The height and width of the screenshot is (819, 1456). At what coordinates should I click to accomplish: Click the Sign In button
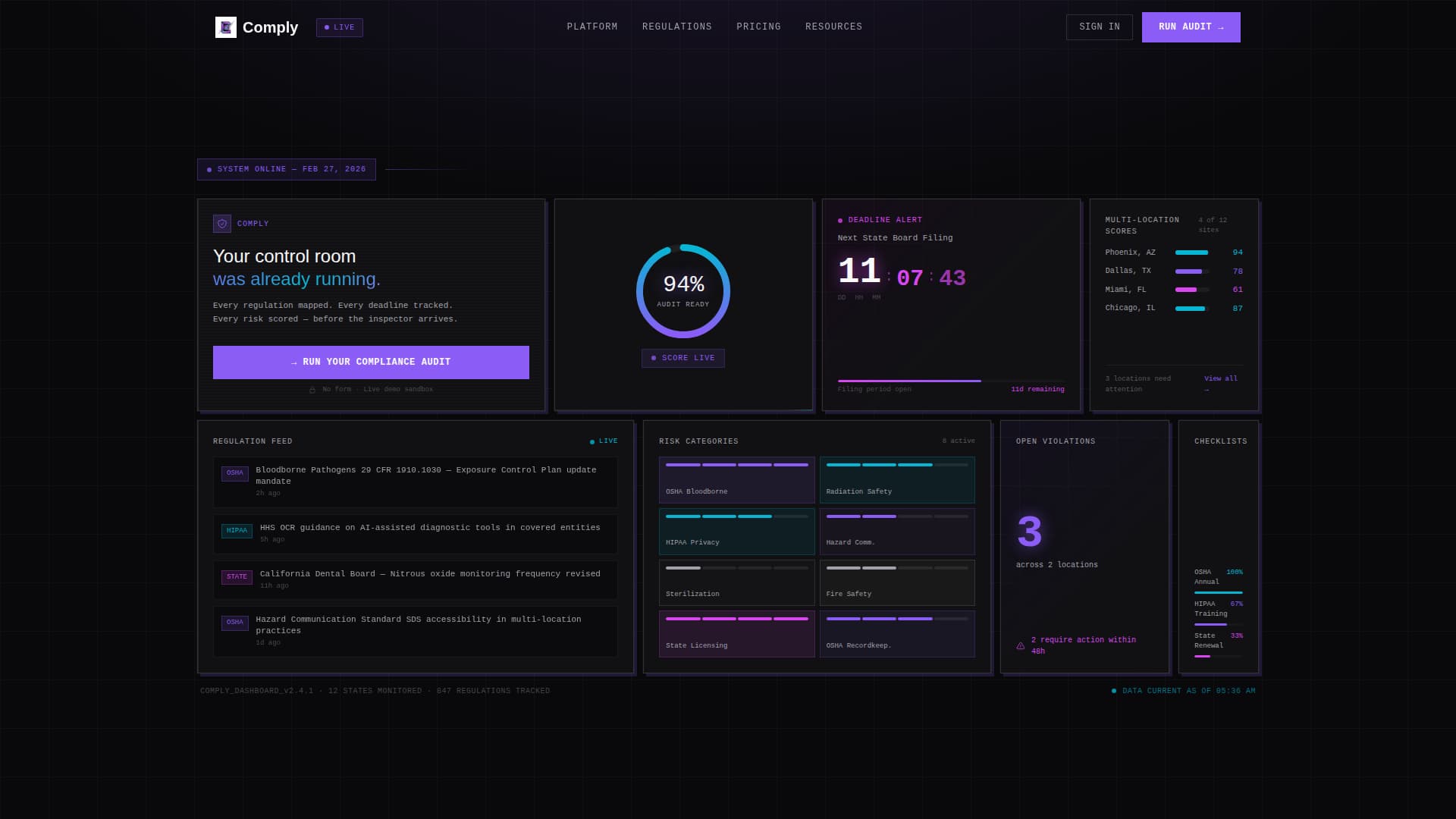tap(1100, 27)
